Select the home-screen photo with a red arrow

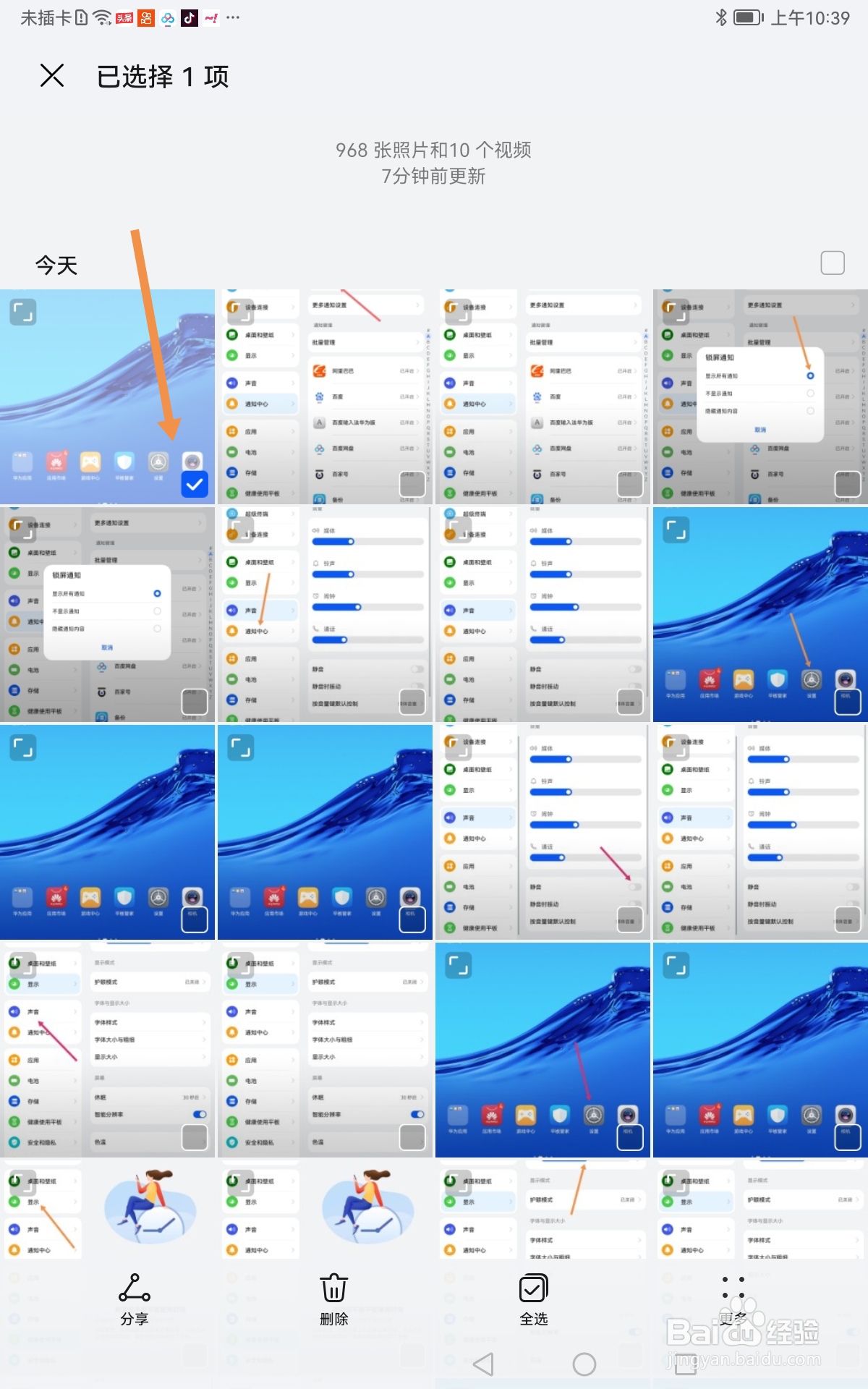(630, 1137)
